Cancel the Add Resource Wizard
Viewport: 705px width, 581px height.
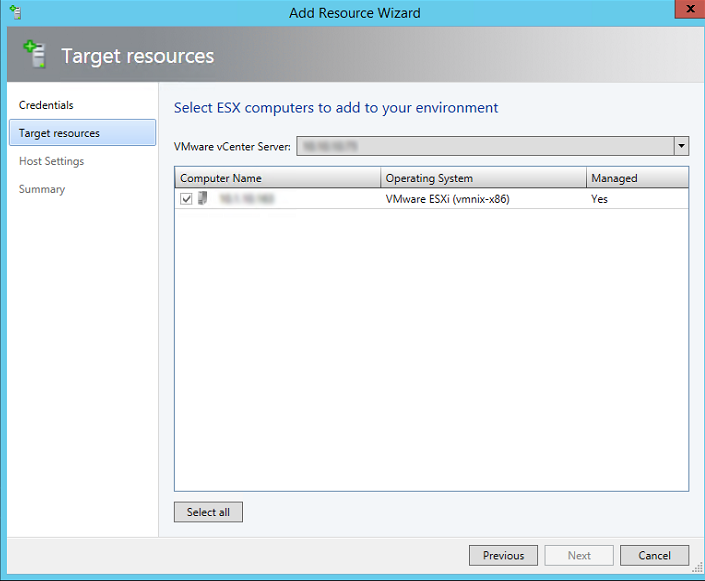[x=654, y=555]
